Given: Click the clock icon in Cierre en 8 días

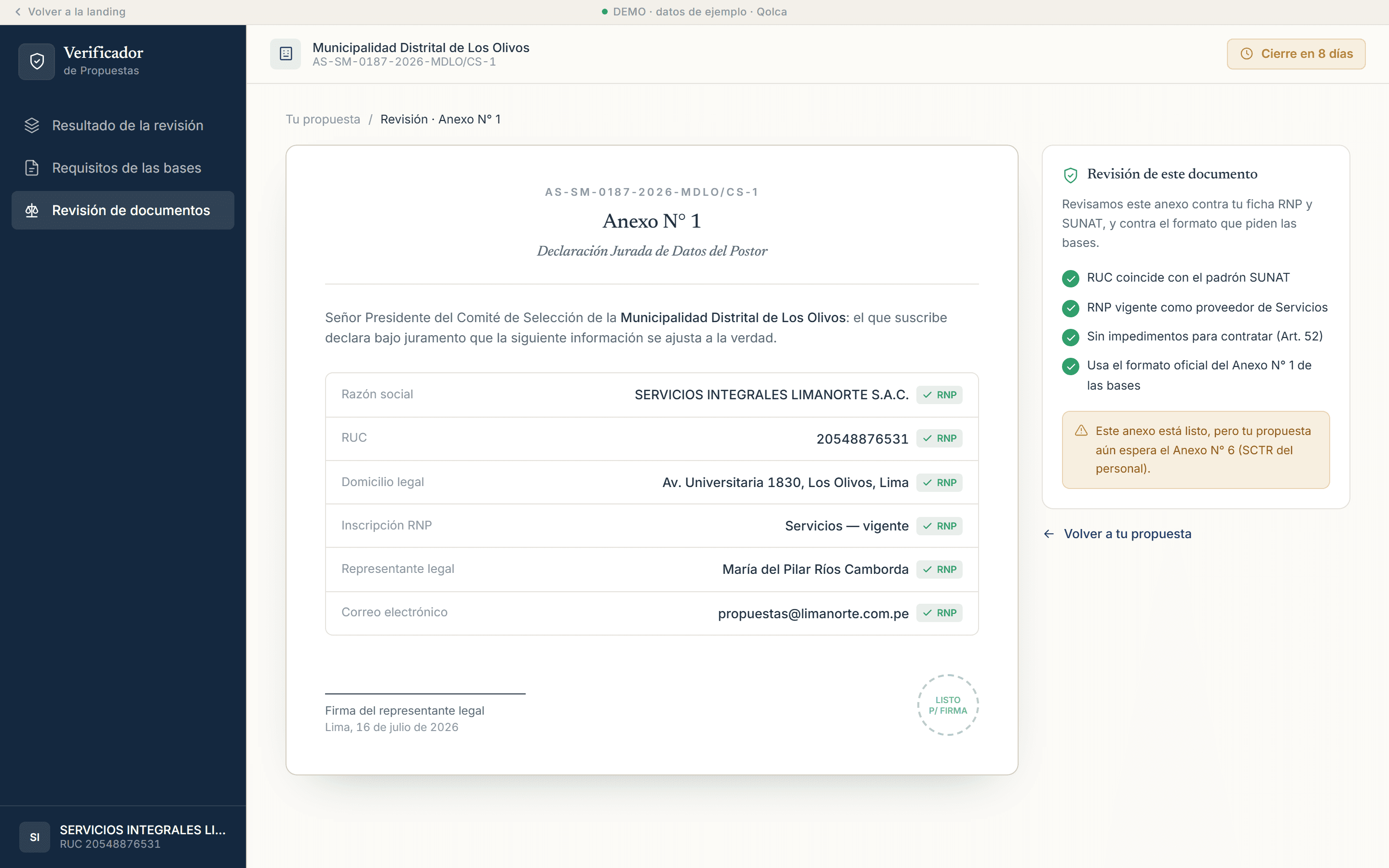Looking at the screenshot, I should pos(1247,54).
